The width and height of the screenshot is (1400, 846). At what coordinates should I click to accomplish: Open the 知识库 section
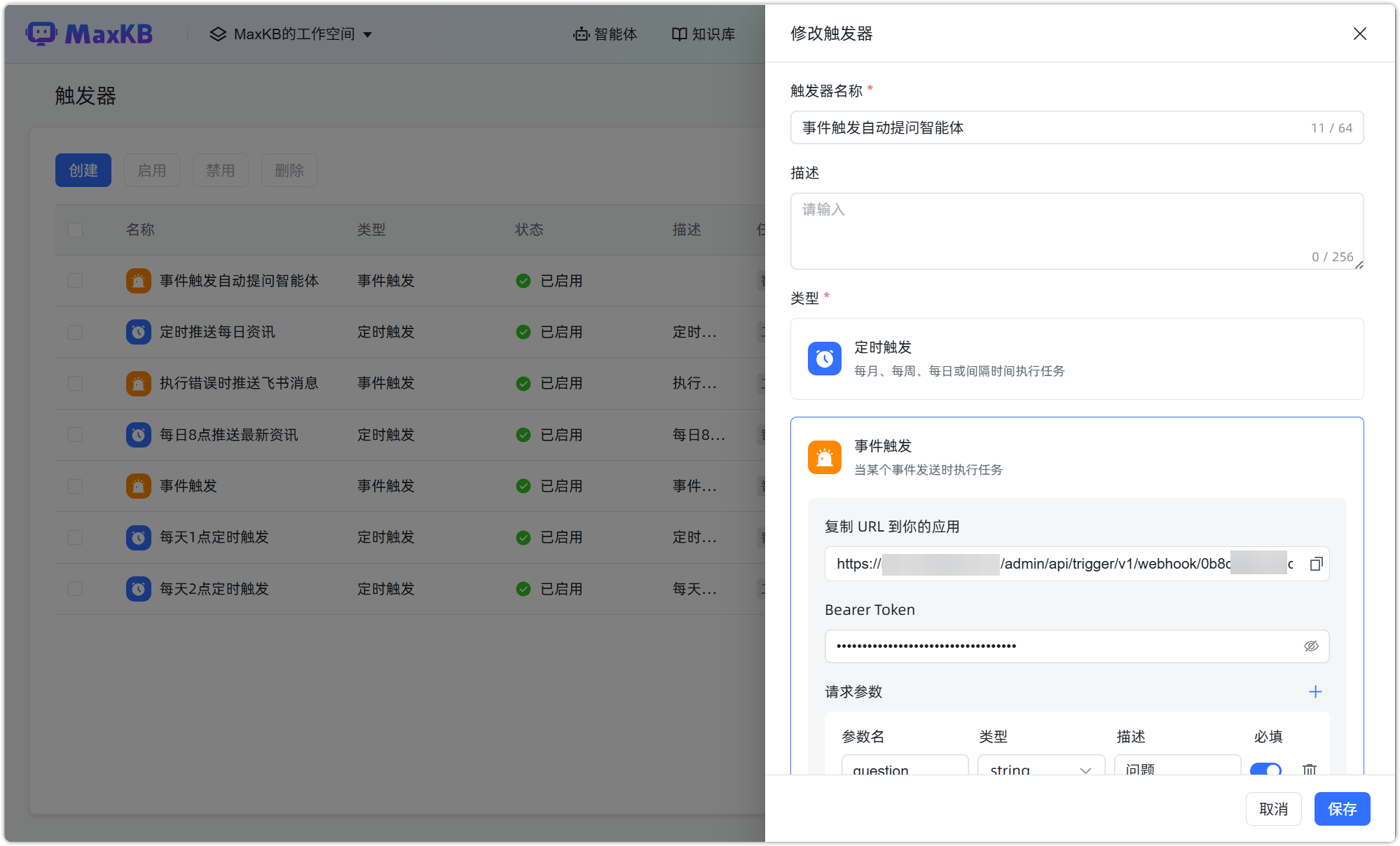coord(703,34)
